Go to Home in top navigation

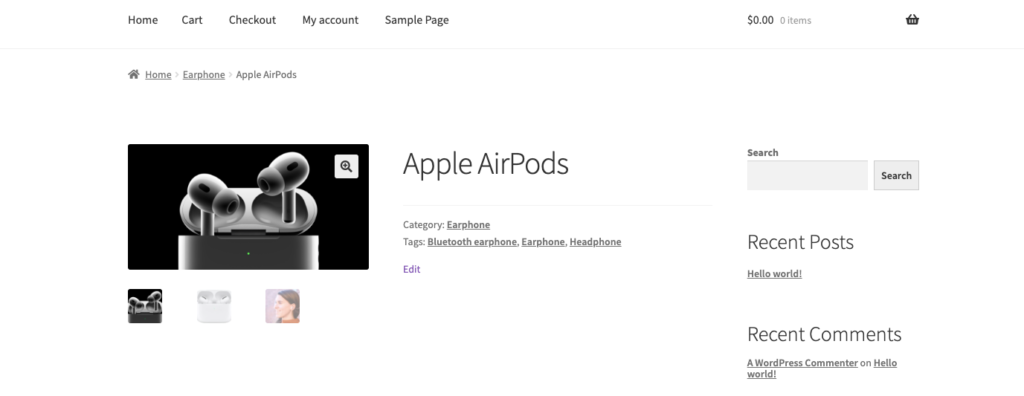142,20
